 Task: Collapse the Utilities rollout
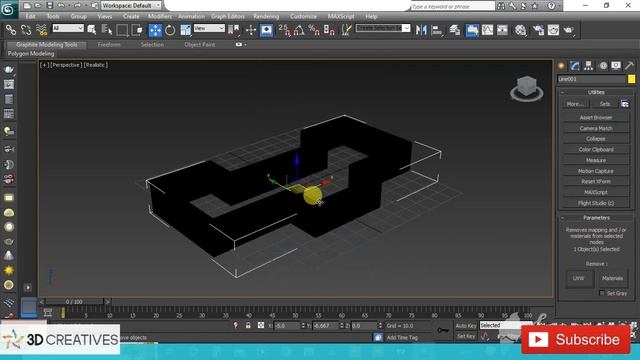click(x=596, y=92)
